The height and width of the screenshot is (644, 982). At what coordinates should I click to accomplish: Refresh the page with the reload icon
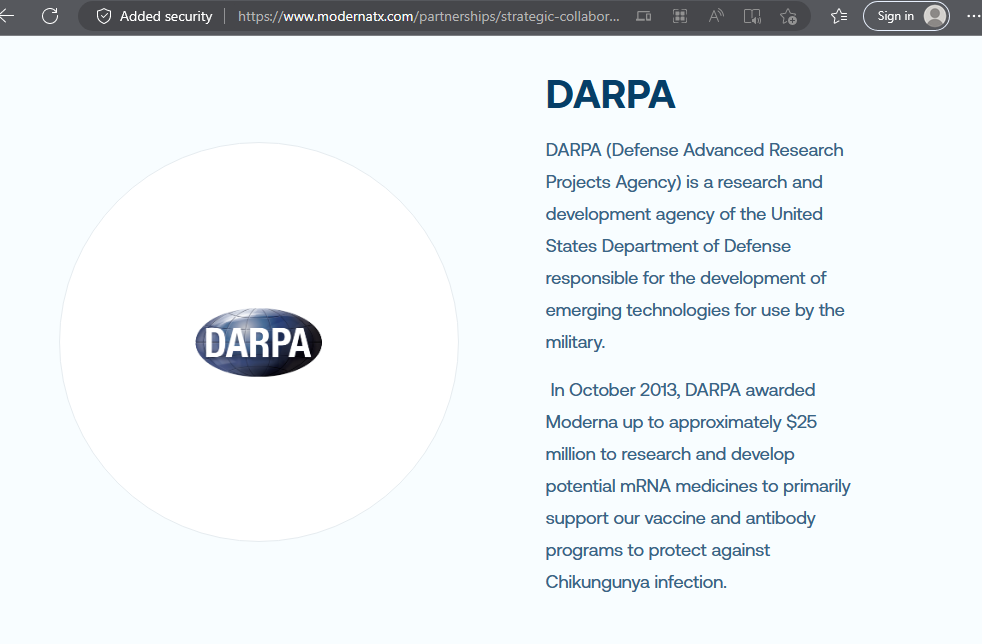pyautogui.click(x=50, y=16)
